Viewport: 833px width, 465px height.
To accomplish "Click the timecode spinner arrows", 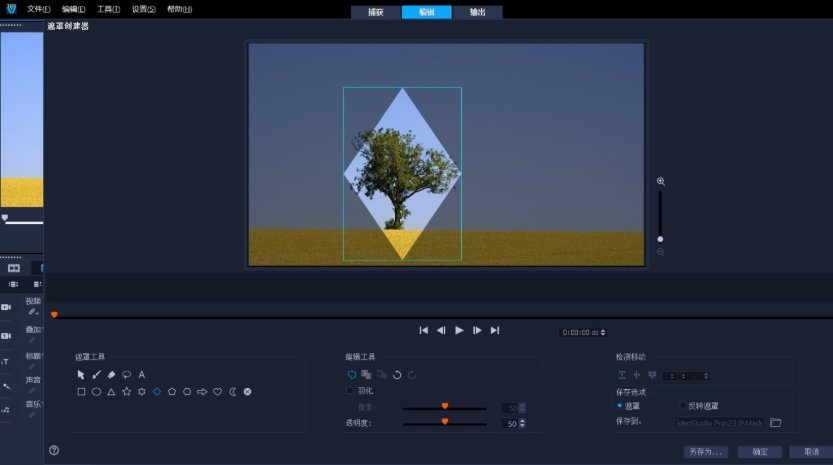I will coord(602,332).
